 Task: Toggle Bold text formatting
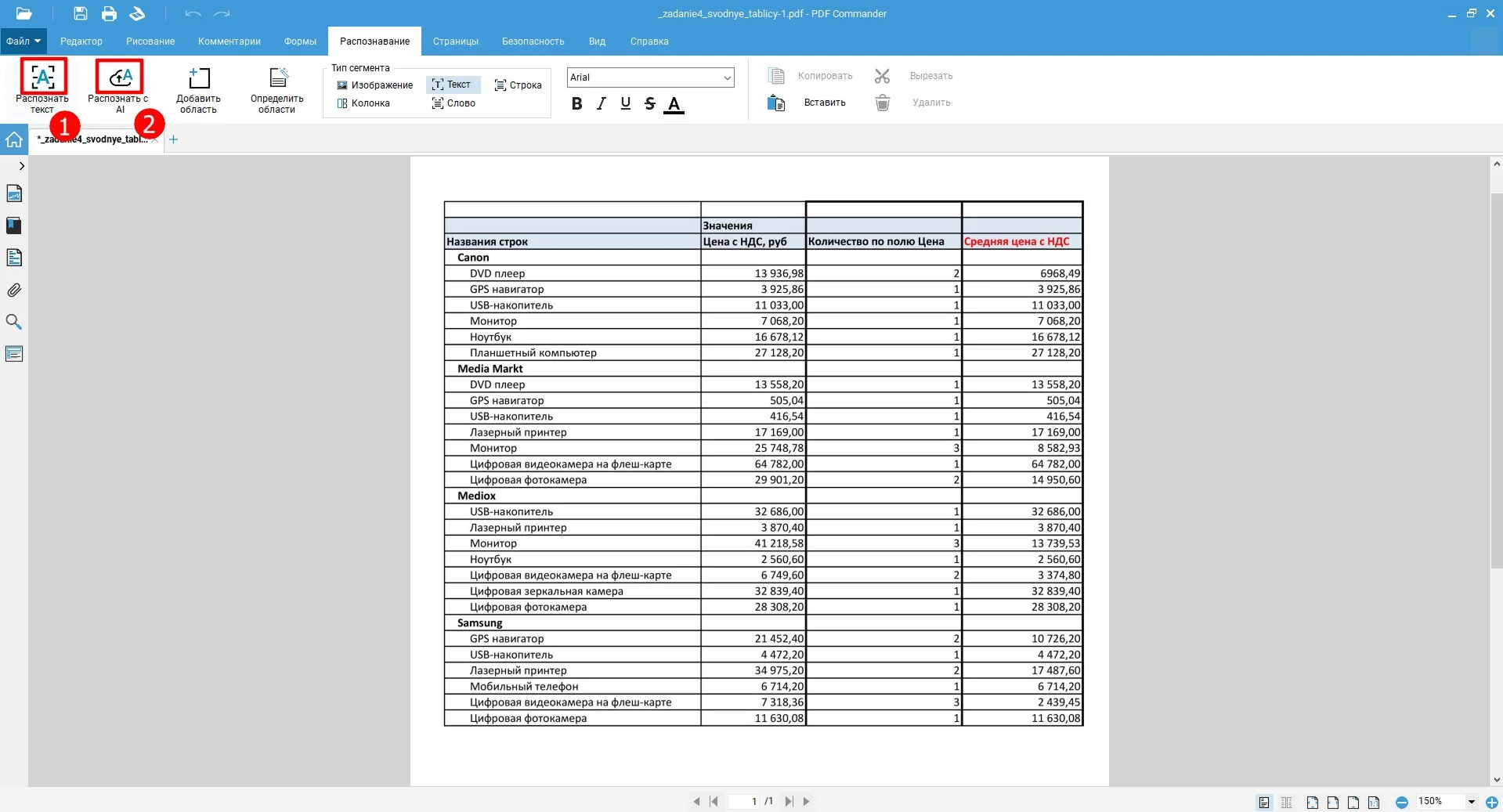(x=576, y=103)
